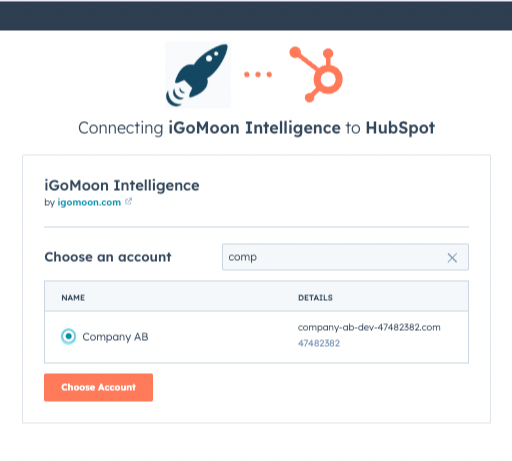Screen dimensions: 512x461
Task: Click the company-ab-dev-47482382.com domain text
Action: tap(369, 327)
